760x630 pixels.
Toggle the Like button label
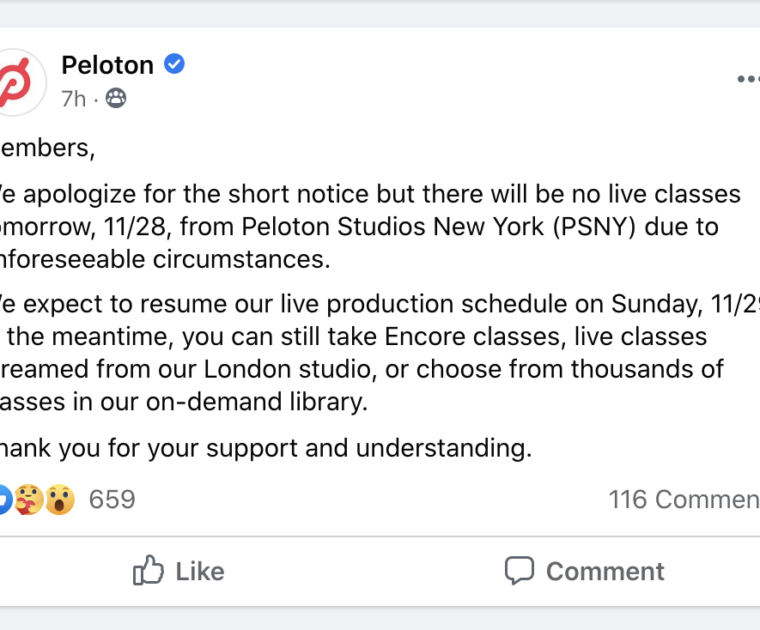coord(200,571)
